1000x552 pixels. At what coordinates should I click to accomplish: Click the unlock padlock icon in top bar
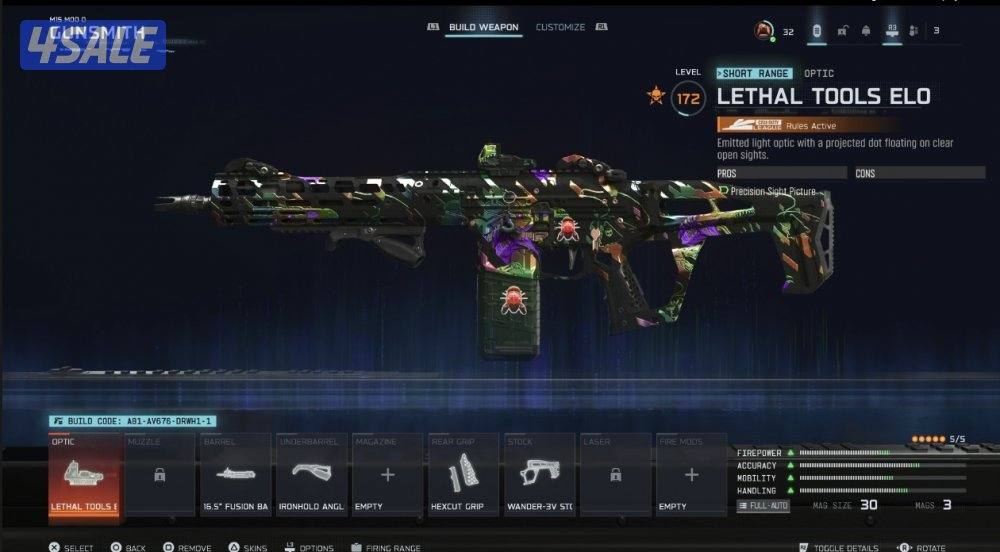pyautogui.click(x=842, y=31)
